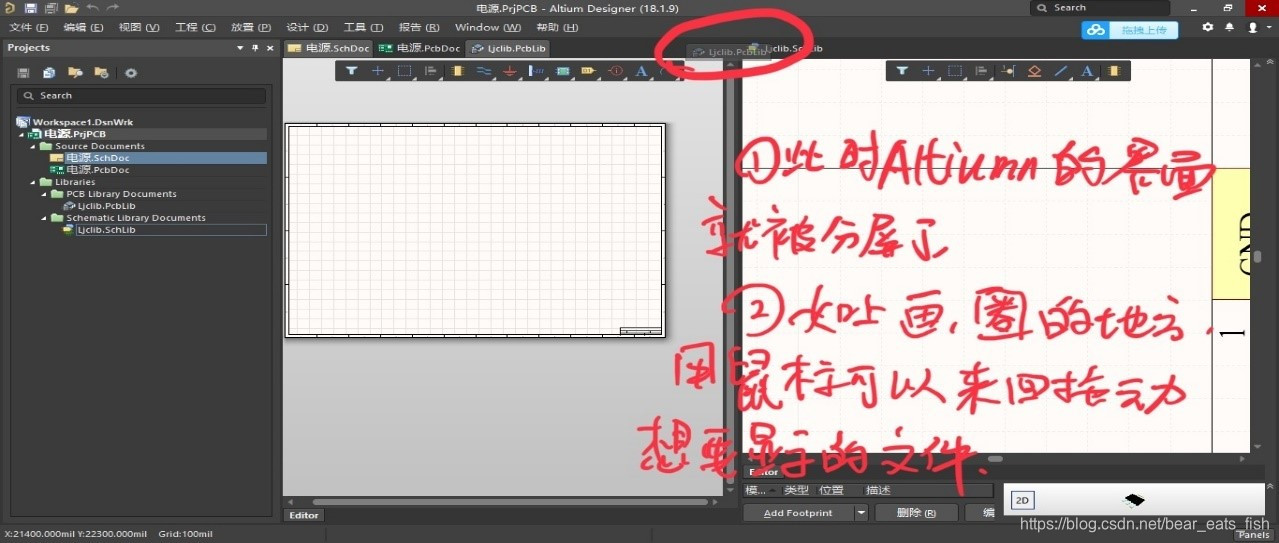Screen dimensions: 1279x543
Task: Open the Projects panel dropdown arrow
Action: 240,48
